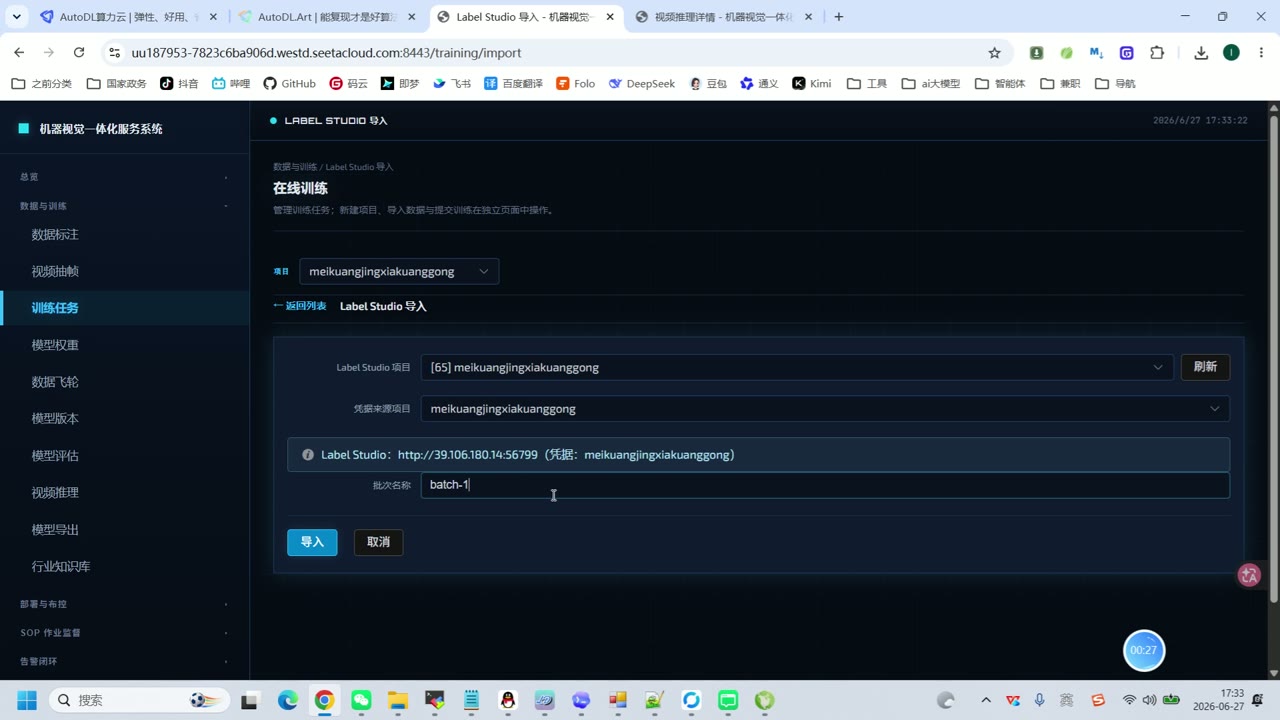Screen dimensions: 1280x720
Task: Open the tab search dropdown arrow
Action: (x=16, y=16)
